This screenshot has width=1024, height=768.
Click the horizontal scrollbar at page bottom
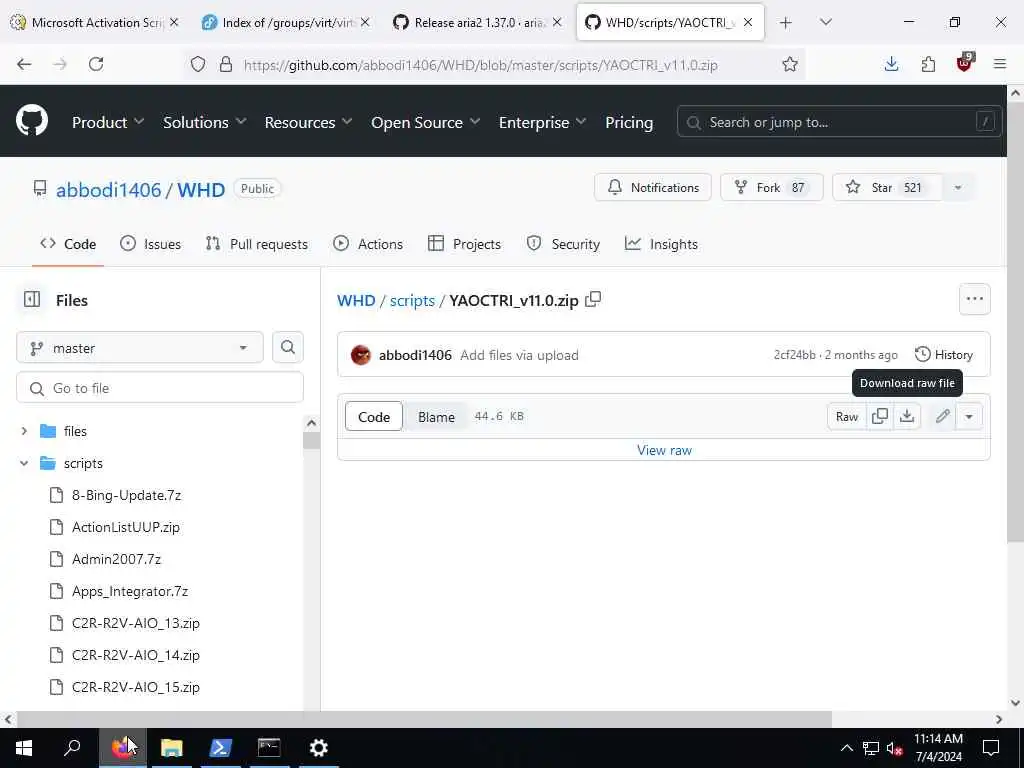423,719
